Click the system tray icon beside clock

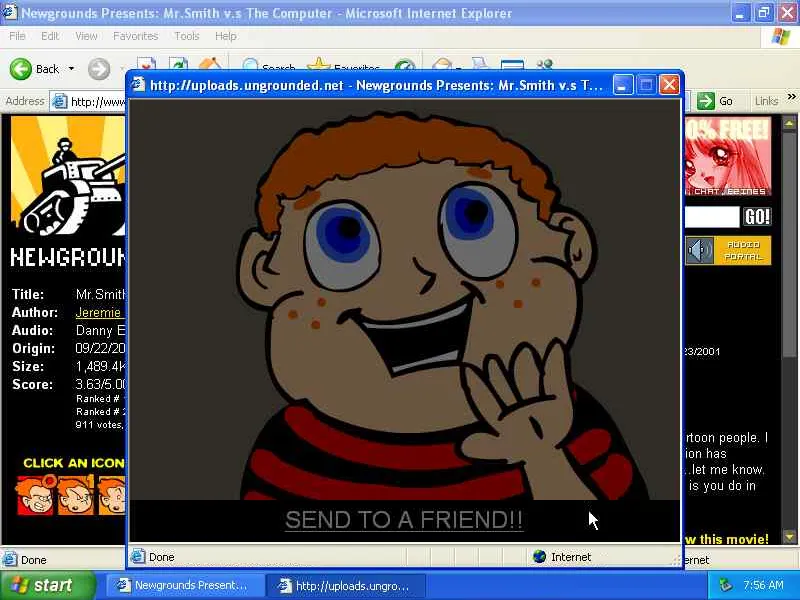(726, 585)
